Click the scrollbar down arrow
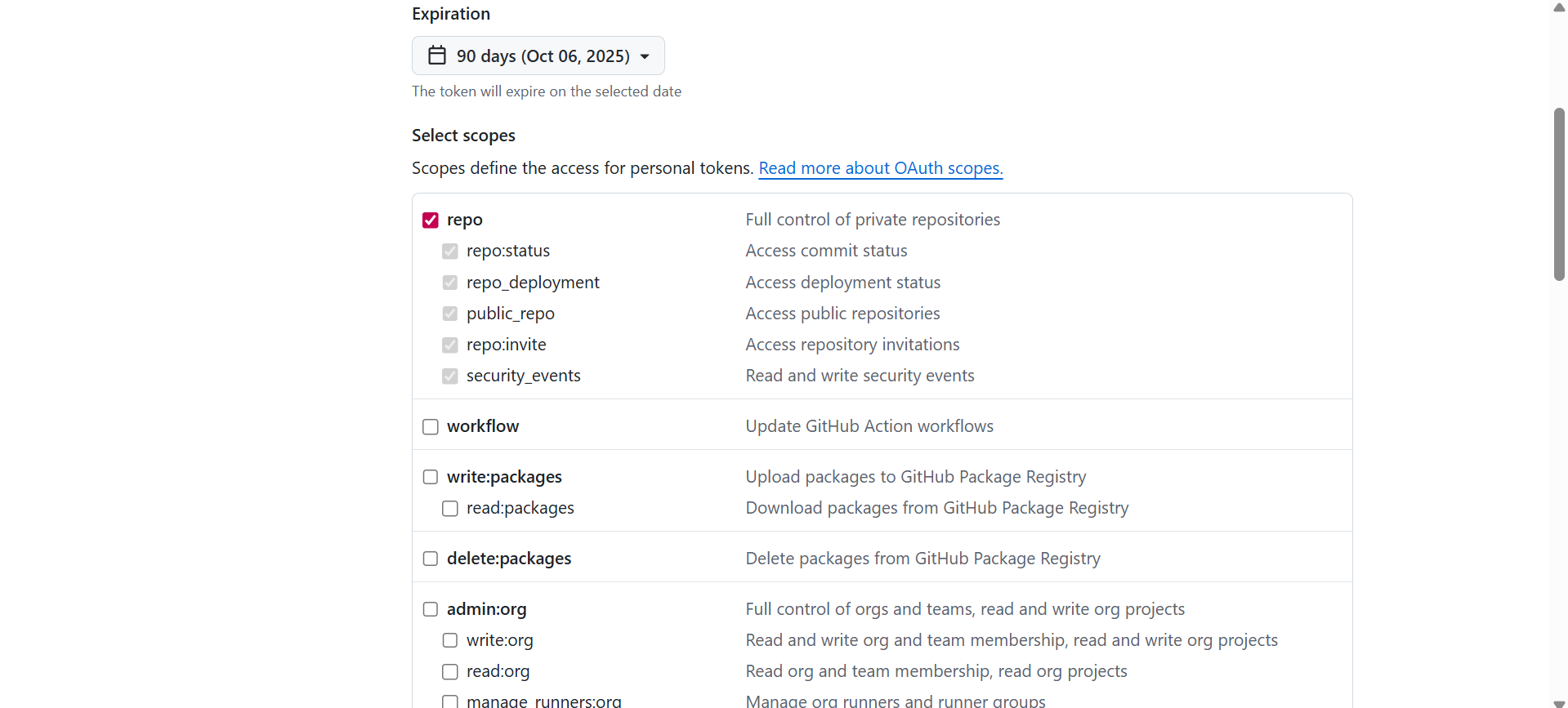 click(x=1559, y=702)
